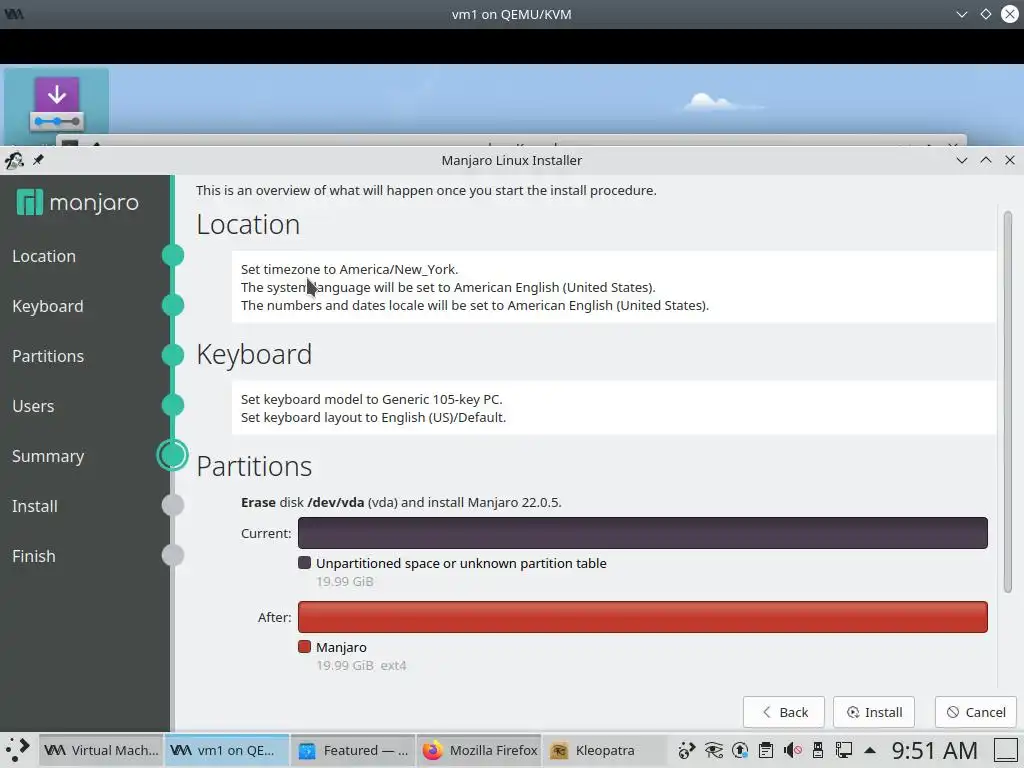
Task: Open the software updates tray icon
Action: (740, 750)
